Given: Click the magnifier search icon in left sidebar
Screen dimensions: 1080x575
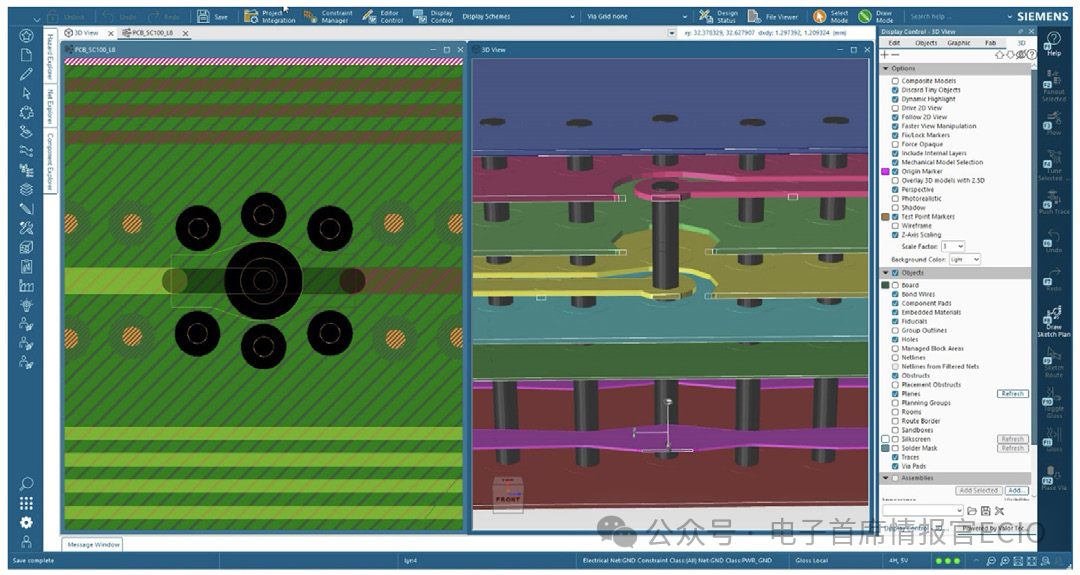Looking at the screenshot, I should 26,483.
